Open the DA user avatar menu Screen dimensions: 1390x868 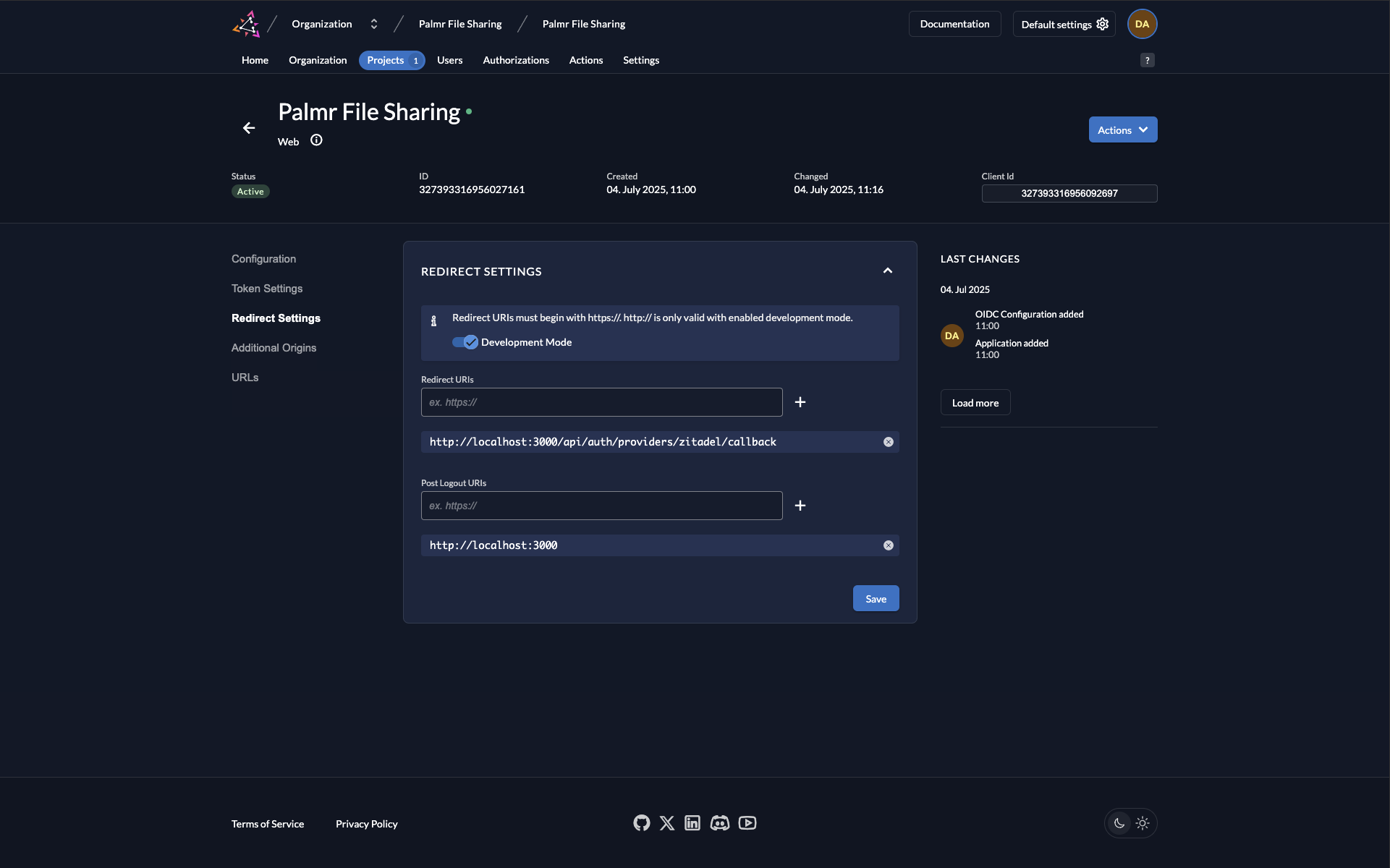[1142, 24]
